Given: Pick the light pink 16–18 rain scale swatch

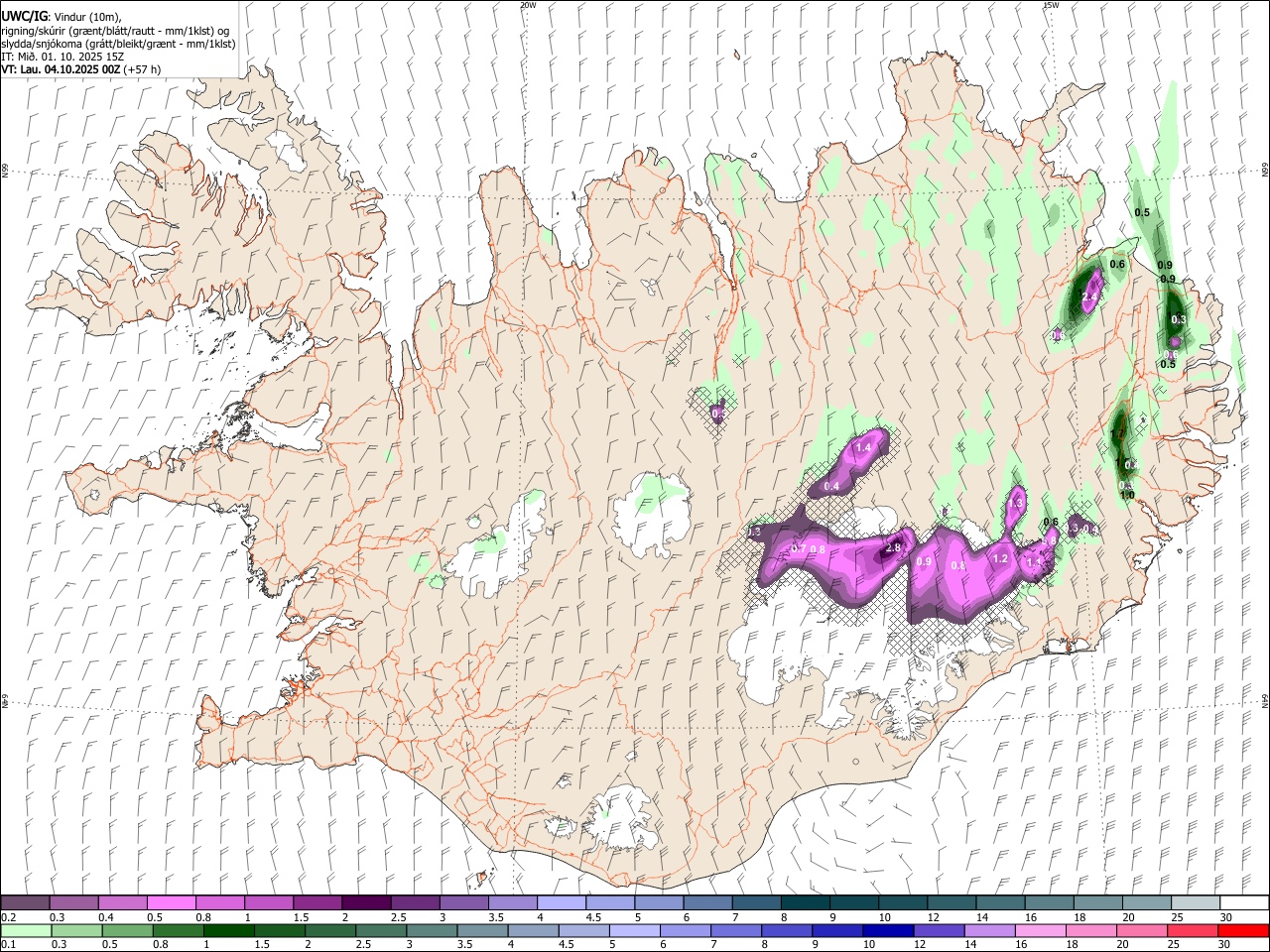Looking at the screenshot, I should click(x=1040, y=930).
